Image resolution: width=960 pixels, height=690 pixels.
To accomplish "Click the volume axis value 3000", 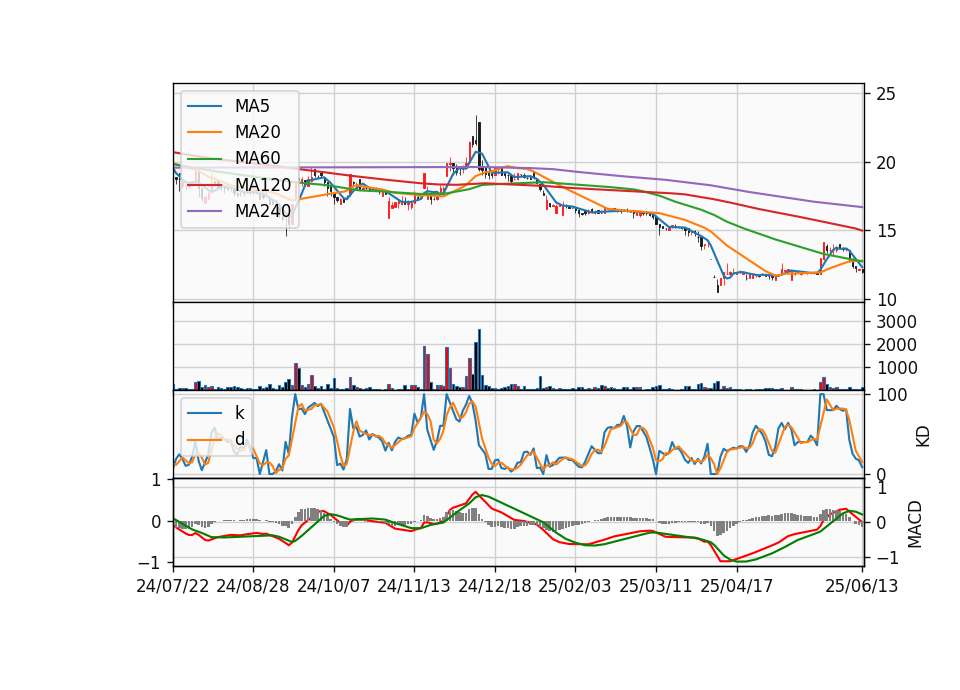I will 896,322.
